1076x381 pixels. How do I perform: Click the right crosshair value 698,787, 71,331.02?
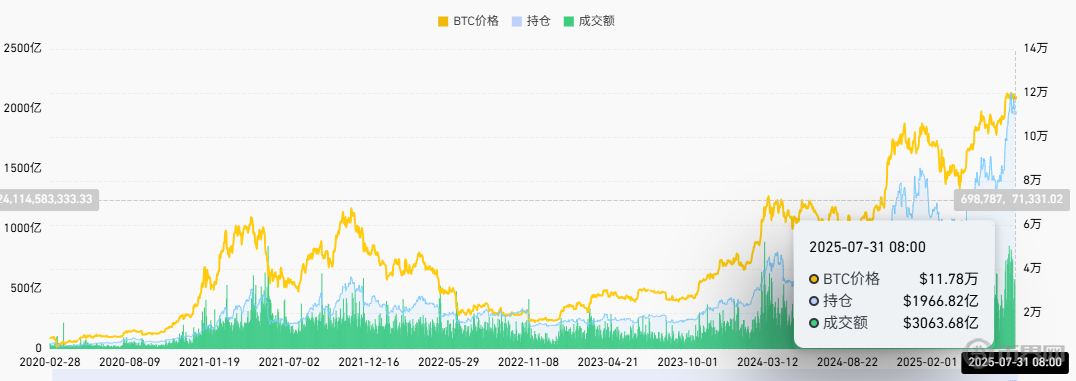[1011, 200]
